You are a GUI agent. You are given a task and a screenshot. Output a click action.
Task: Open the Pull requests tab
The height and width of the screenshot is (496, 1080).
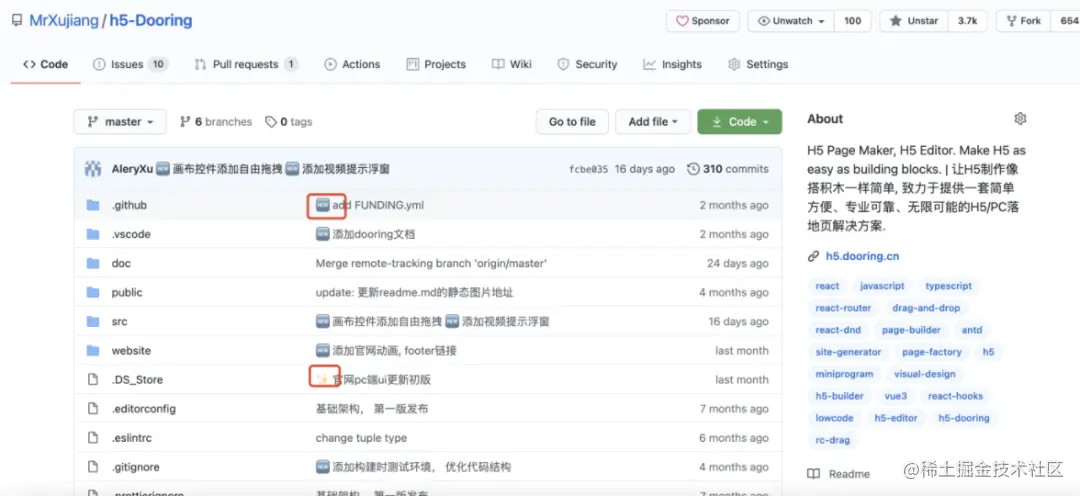(246, 64)
